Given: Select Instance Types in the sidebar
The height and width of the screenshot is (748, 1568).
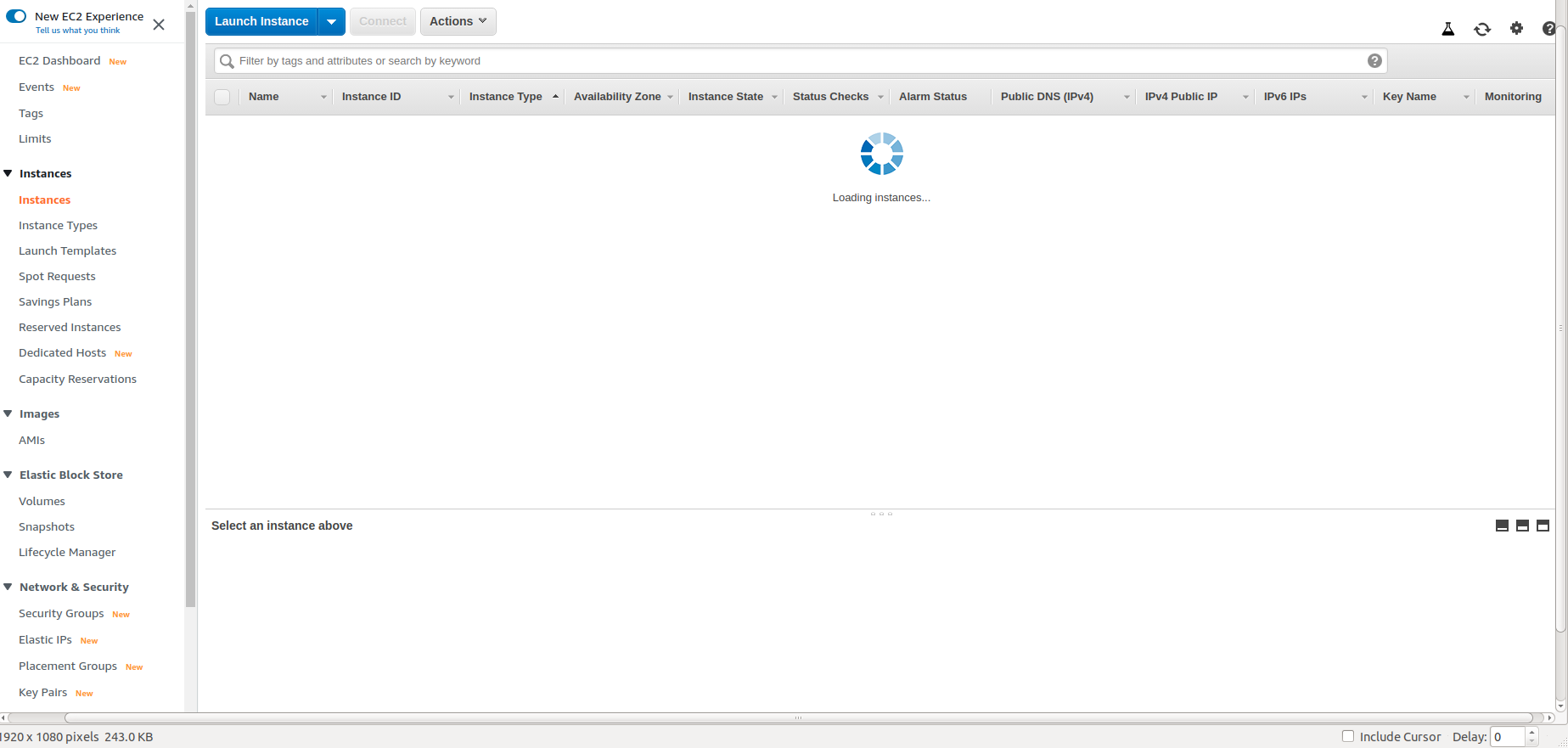Looking at the screenshot, I should [58, 226].
